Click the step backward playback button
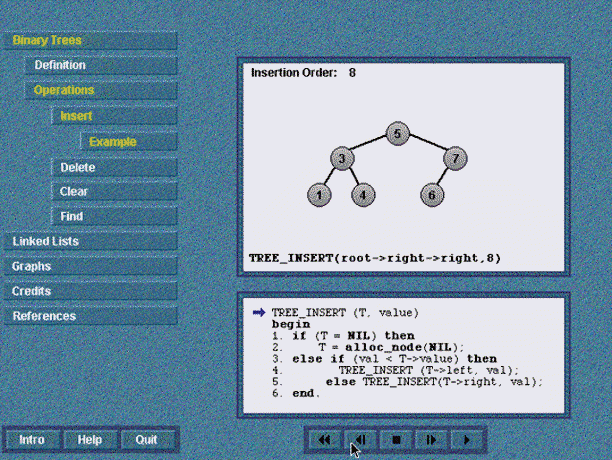Image resolution: width=612 pixels, height=460 pixels. click(x=360, y=440)
